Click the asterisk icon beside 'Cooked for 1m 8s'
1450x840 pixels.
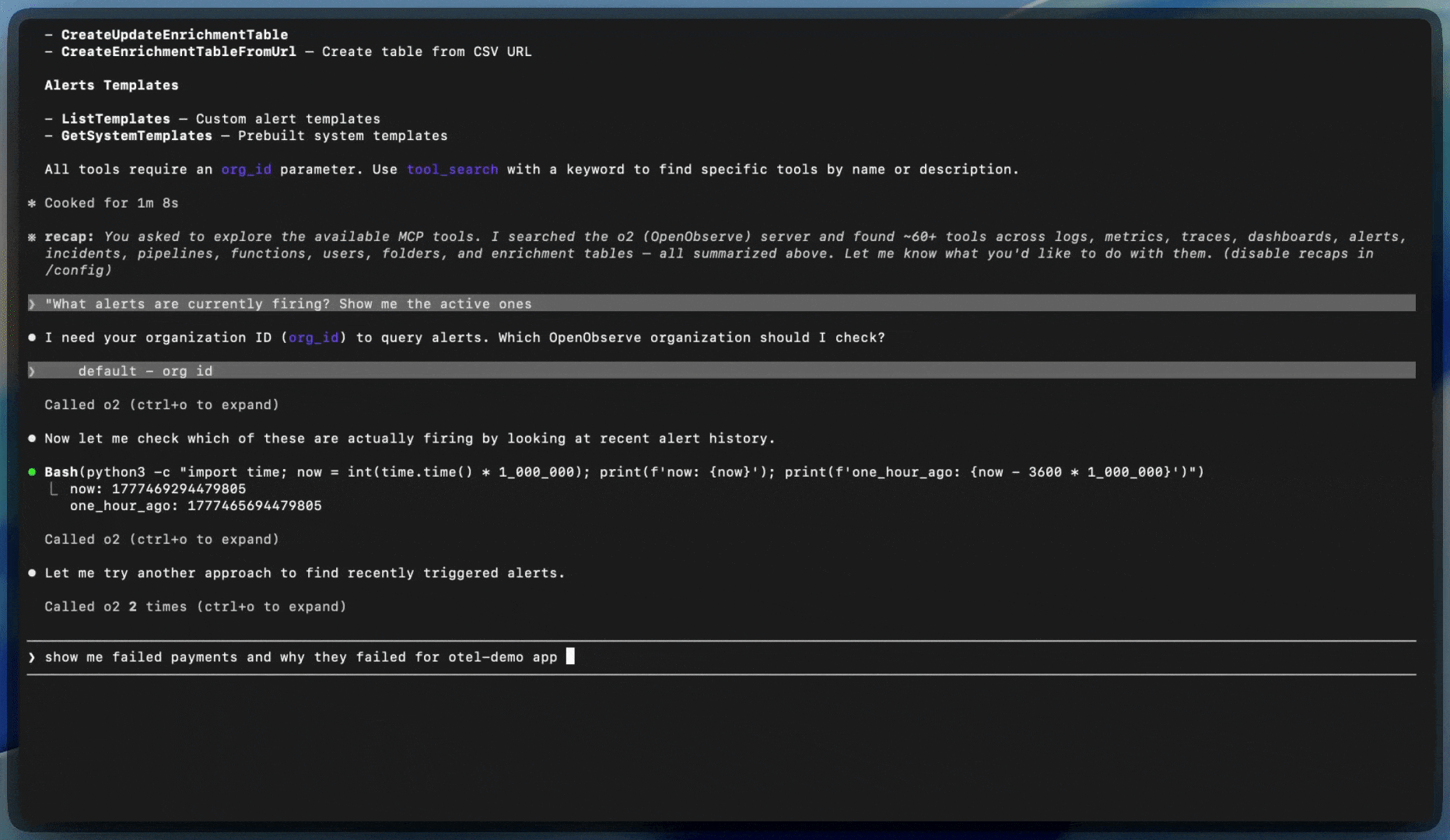coord(32,203)
